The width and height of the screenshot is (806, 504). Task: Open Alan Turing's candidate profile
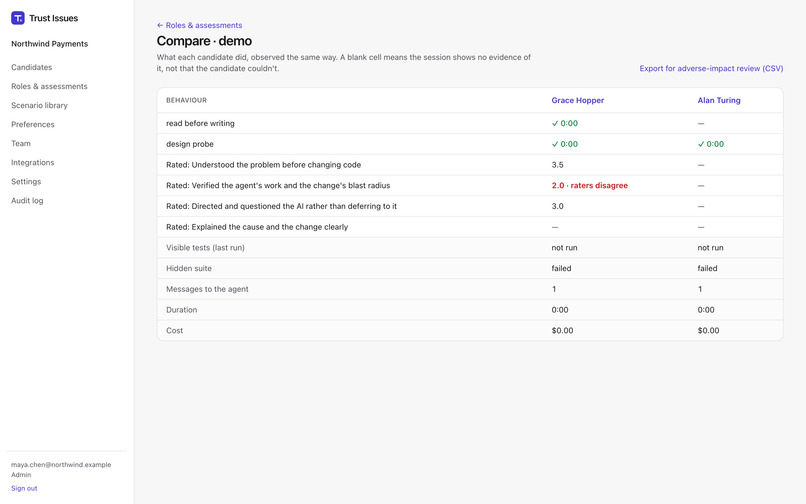click(719, 100)
